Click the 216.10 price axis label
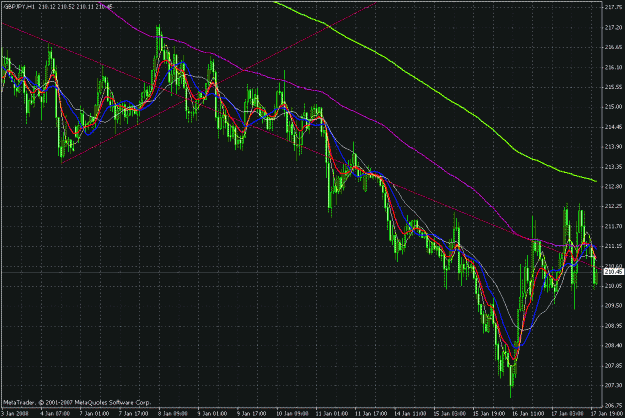Screen dimensions: 625x418 pos(613,67)
